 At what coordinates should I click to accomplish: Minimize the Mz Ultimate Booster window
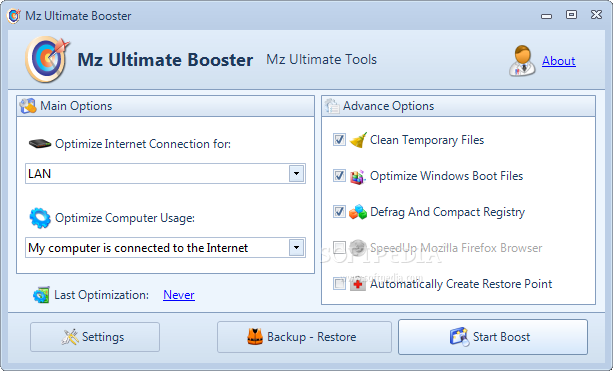[x=547, y=16]
